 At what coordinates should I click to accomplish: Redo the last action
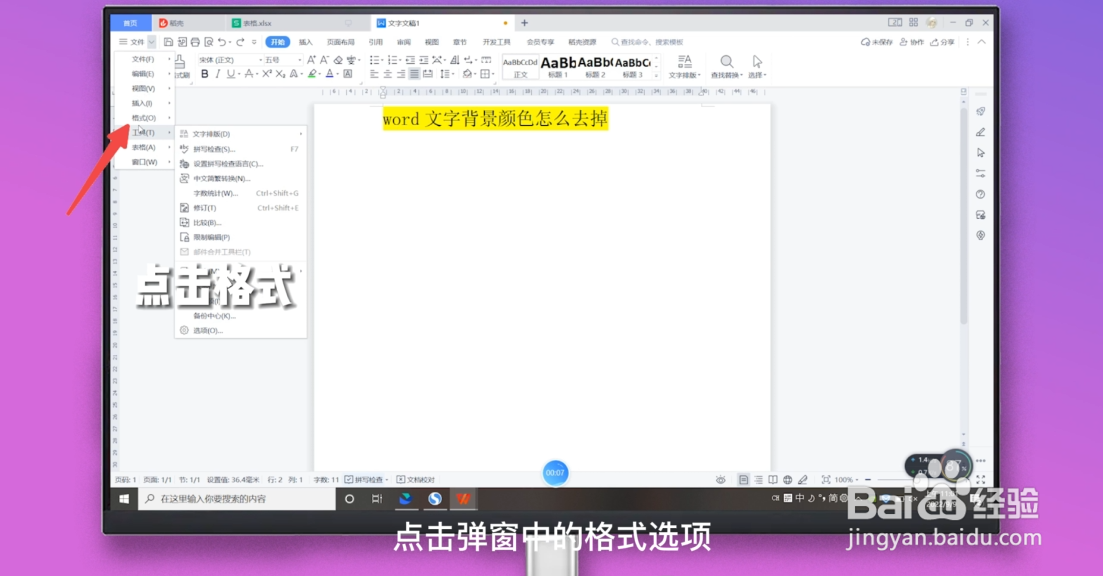[241, 42]
